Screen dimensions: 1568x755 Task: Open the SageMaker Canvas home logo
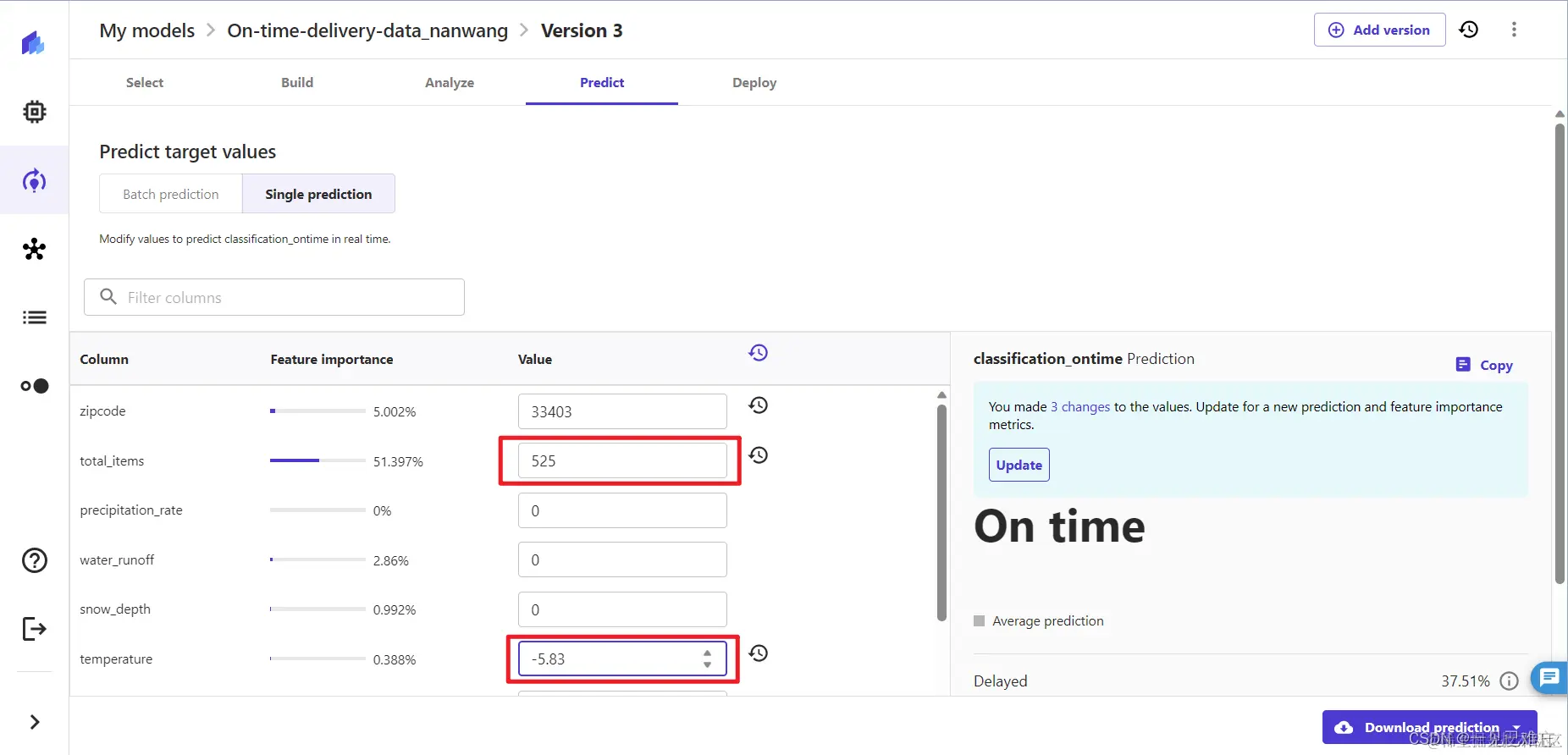click(x=33, y=42)
